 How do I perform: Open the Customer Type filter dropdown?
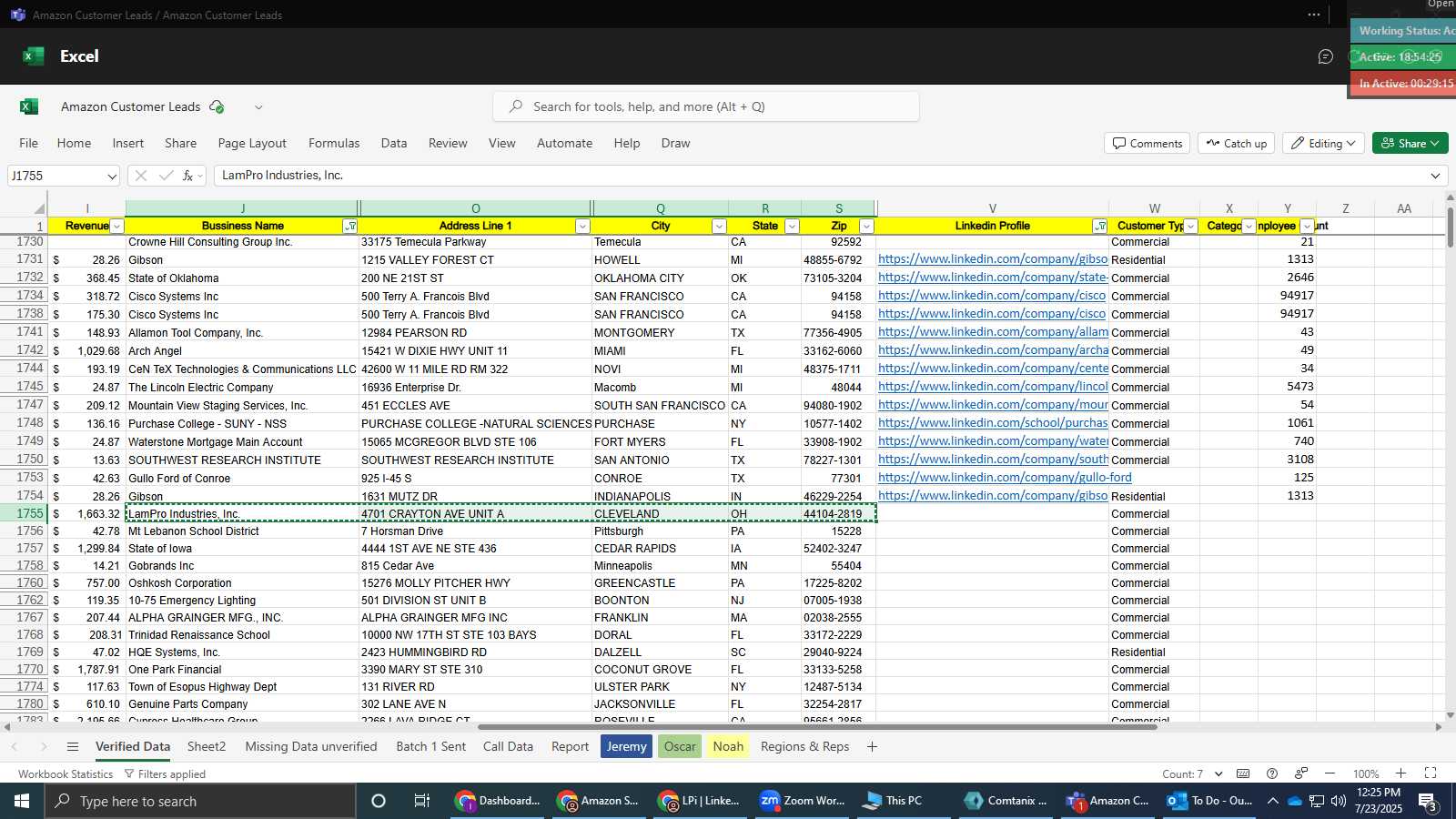(x=1190, y=227)
